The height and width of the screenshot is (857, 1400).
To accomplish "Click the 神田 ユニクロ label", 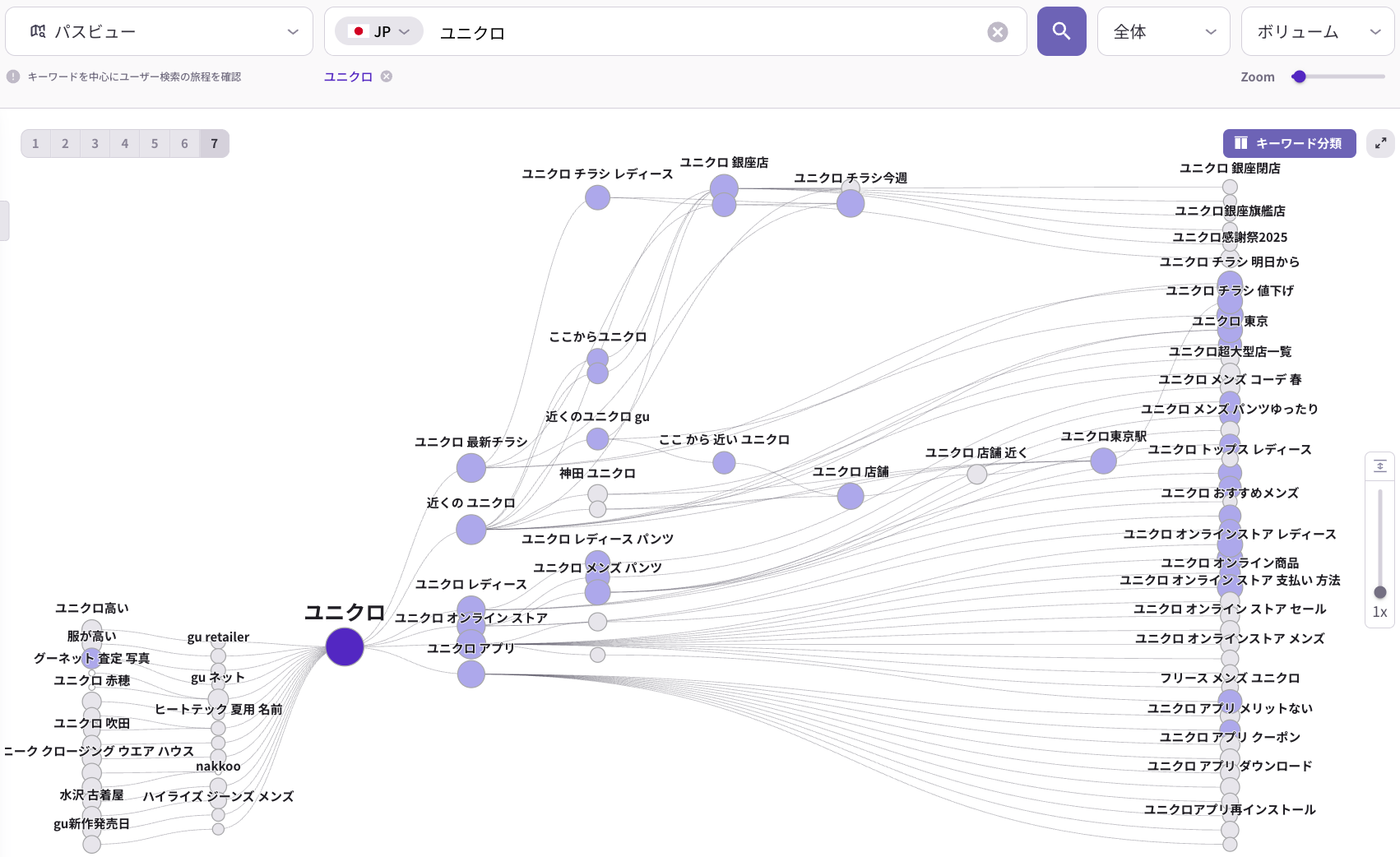I will [x=597, y=474].
